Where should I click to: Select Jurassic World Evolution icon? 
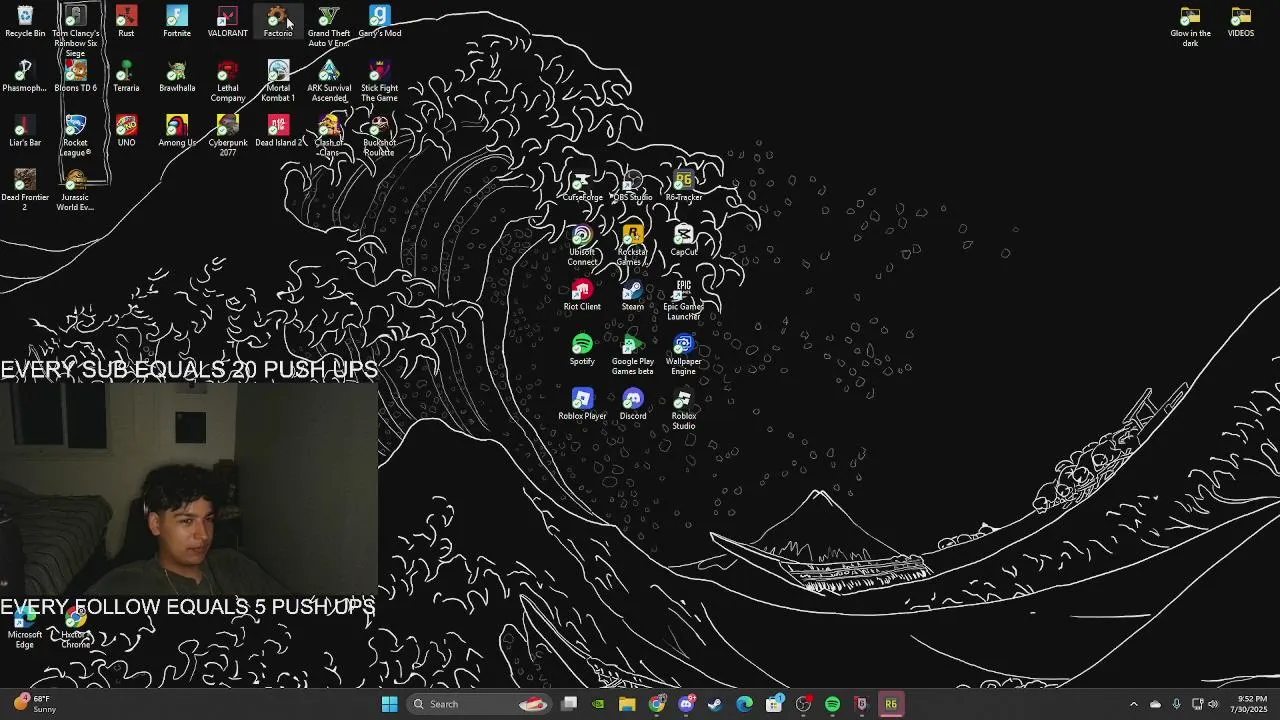[x=75, y=190]
